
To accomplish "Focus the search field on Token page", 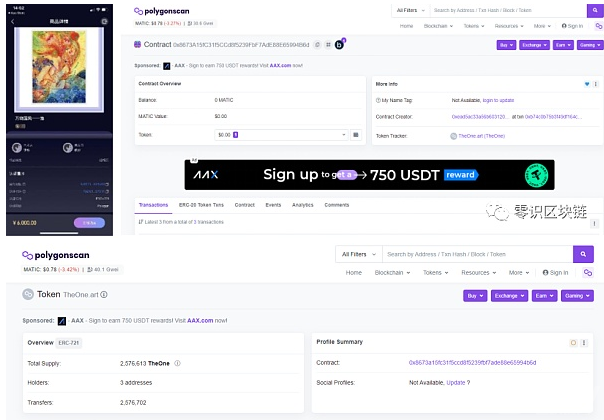I will (x=478, y=254).
